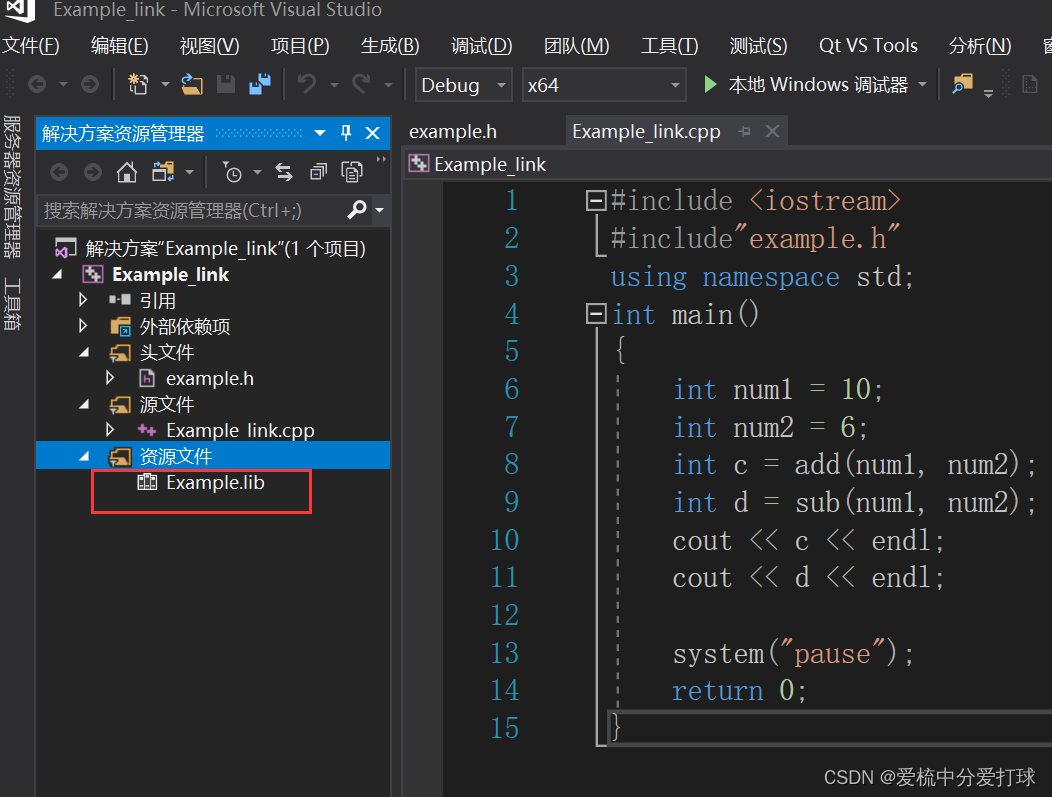Screen dimensions: 1052x797
Task: Switch to the example.h tab
Action: coord(453,131)
